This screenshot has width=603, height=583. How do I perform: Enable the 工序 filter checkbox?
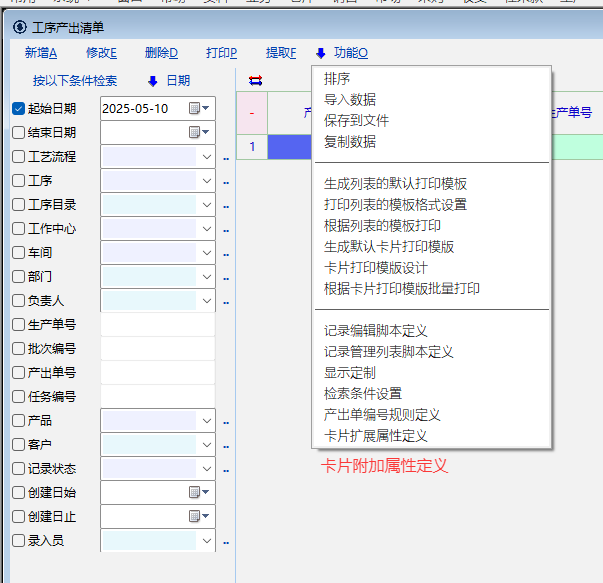pyautogui.click(x=18, y=180)
